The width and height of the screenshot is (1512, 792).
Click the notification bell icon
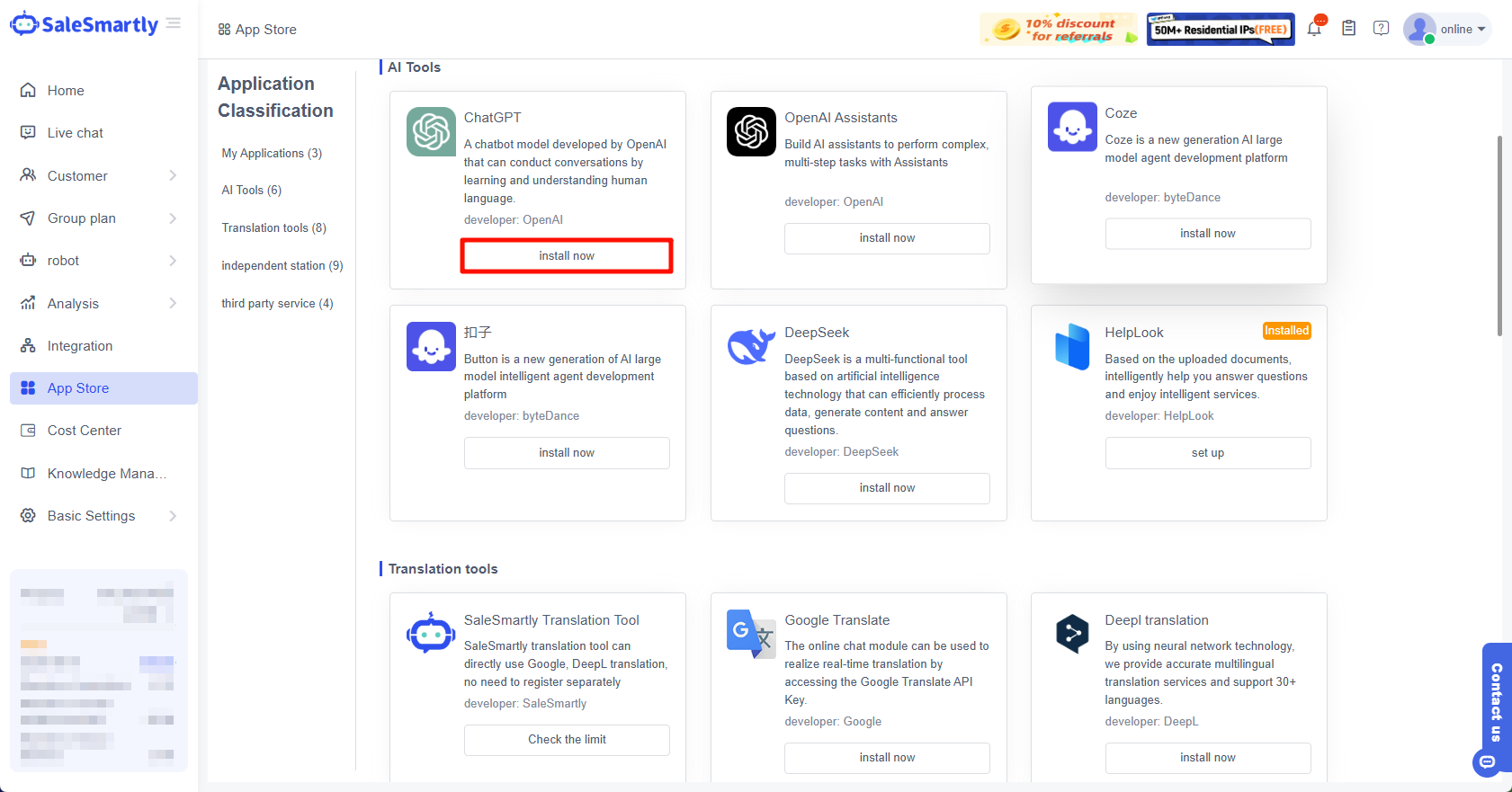[x=1314, y=29]
